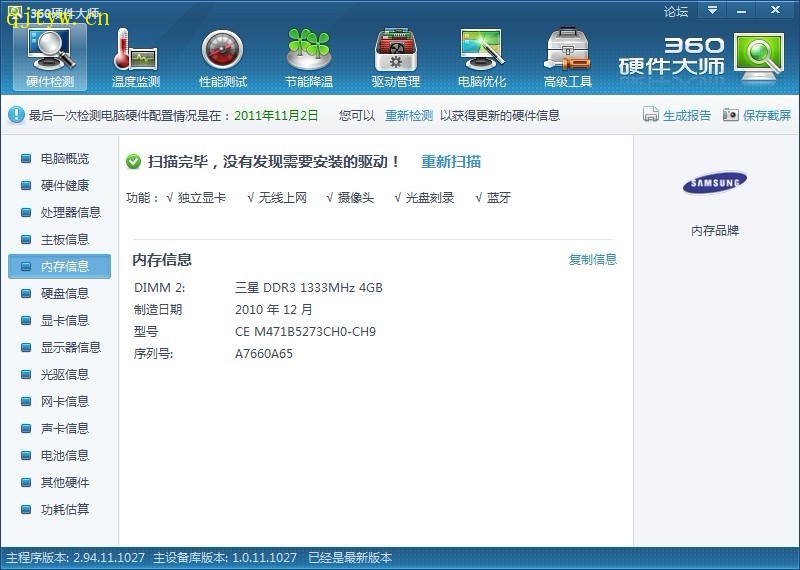Click the 保存截屏 link

767,115
